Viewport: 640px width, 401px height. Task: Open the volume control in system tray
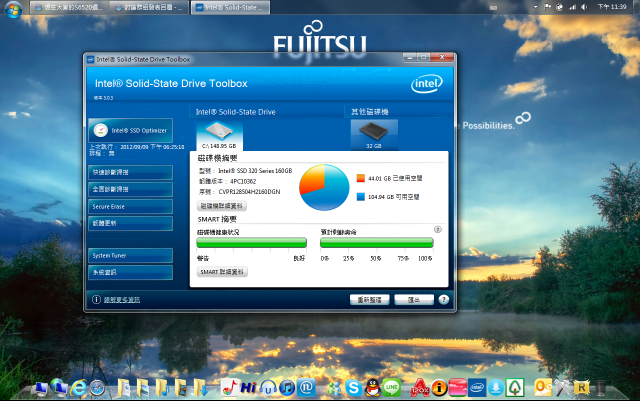pyautogui.click(x=584, y=7)
